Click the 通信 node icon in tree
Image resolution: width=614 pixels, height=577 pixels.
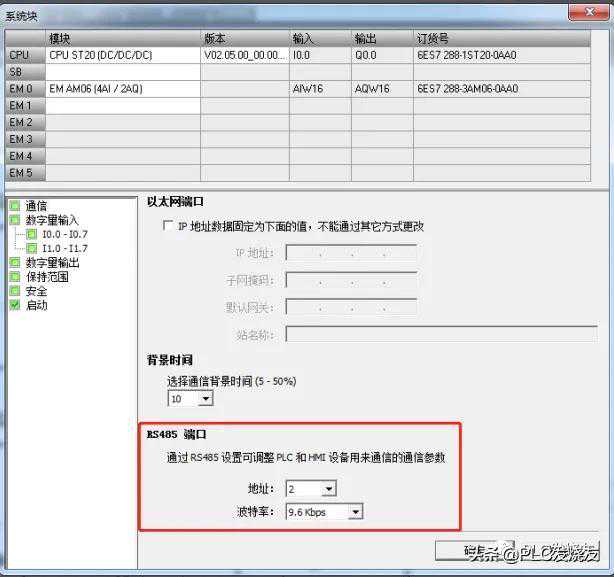(15, 206)
